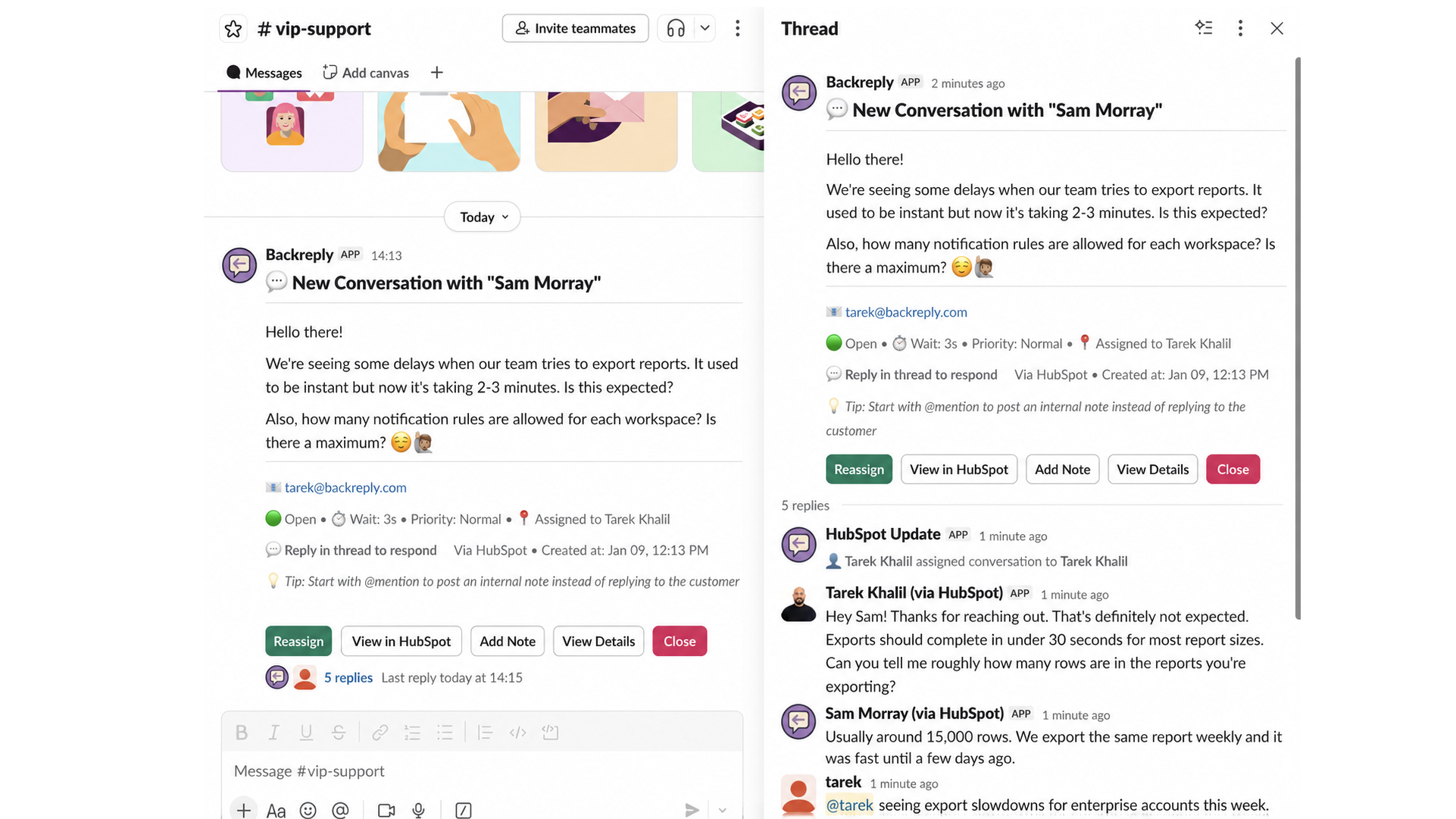Close the Thread panel
This screenshot has width=1456, height=819.
(1277, 29)
